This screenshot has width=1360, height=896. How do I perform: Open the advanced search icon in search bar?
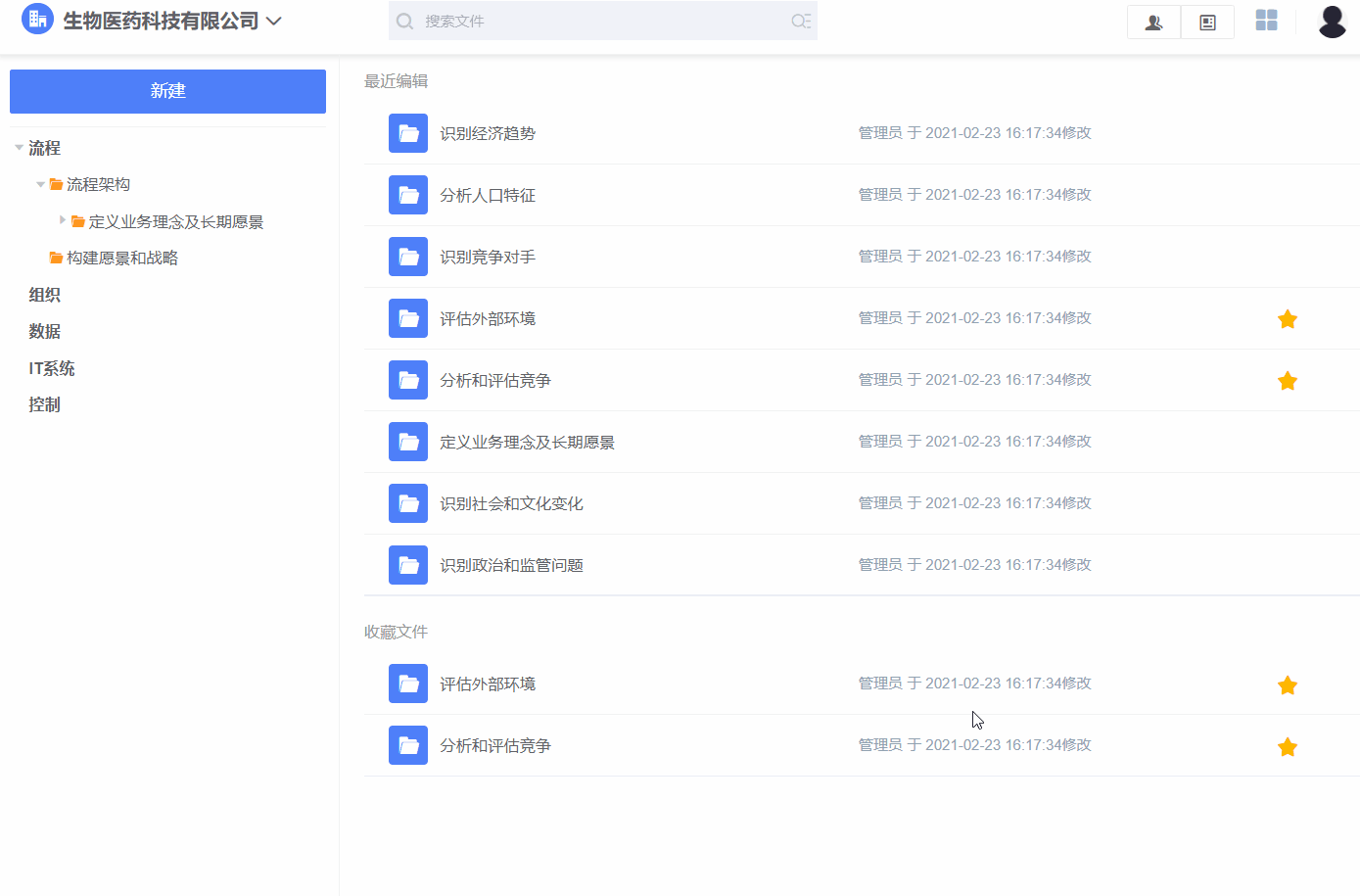[x=801, y=21]
